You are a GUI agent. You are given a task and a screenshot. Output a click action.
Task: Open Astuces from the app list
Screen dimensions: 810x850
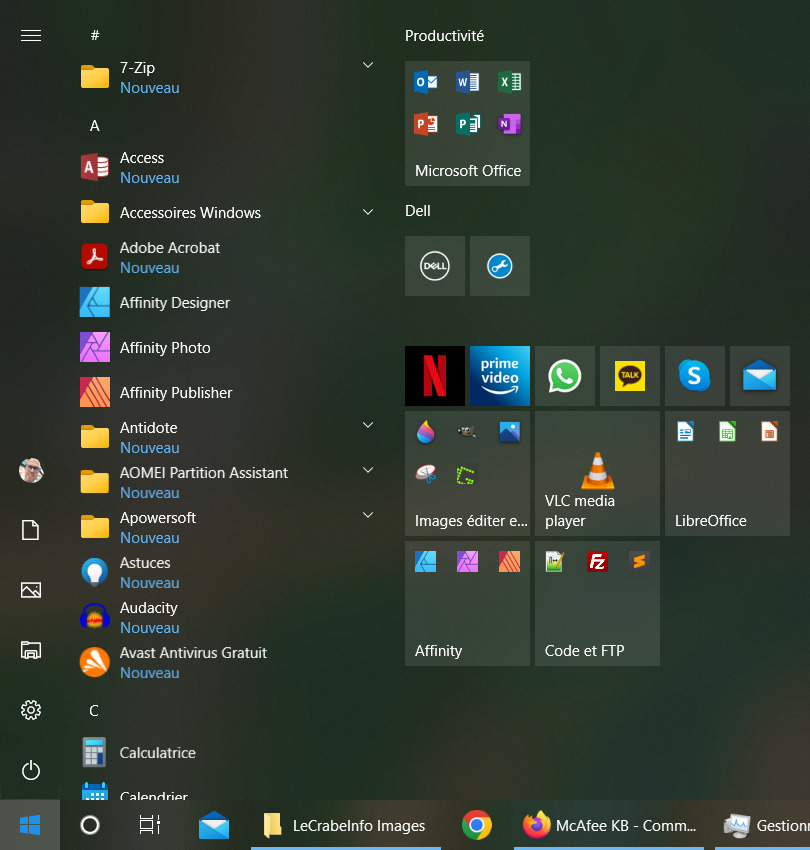pos(227,572)
